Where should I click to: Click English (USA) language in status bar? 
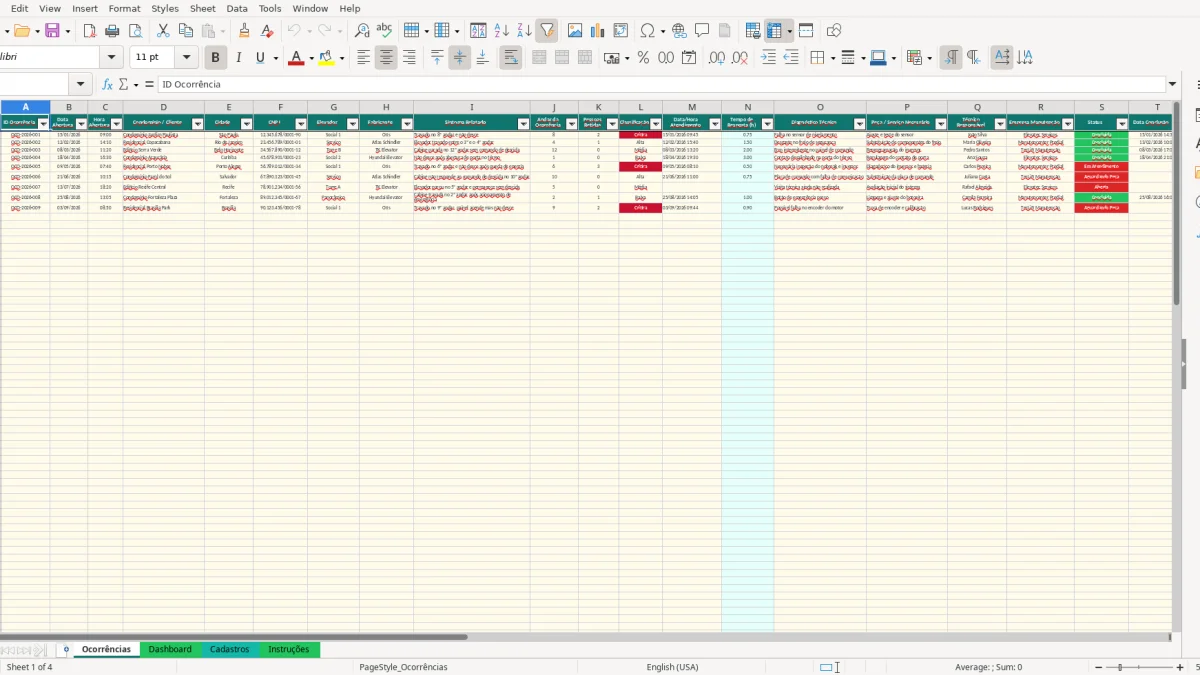(673, 667)
